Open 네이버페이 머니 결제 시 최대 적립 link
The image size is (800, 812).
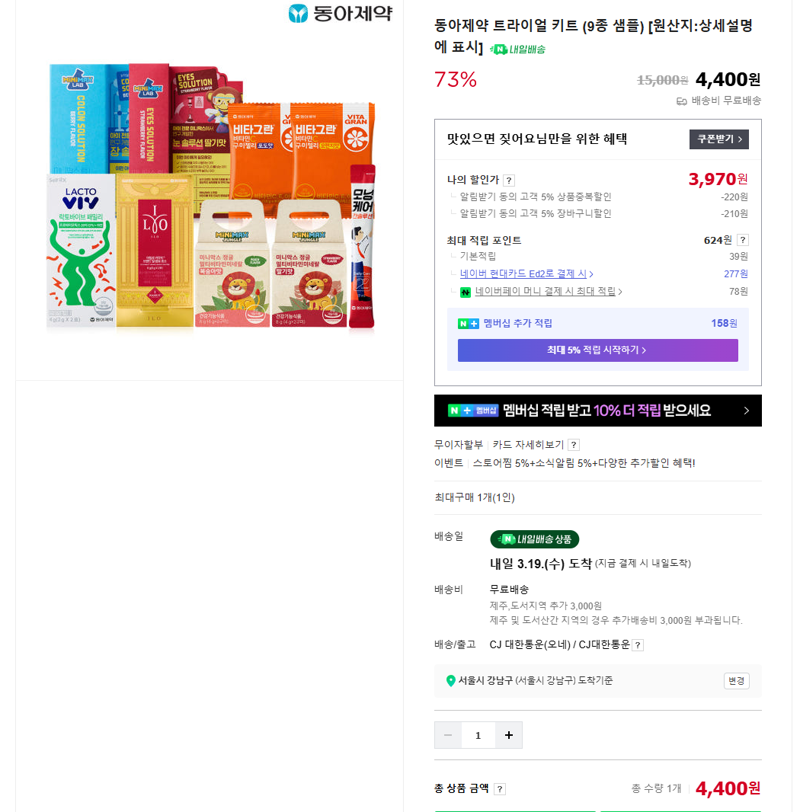tap(548, 292)
